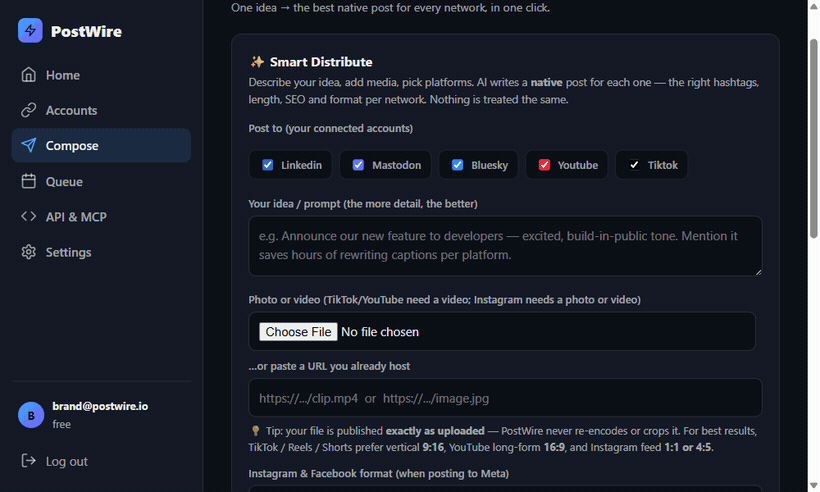The height and width of the screenshot is (492, 820).
Task: Open API & MCP section
Action: [101, 216]
